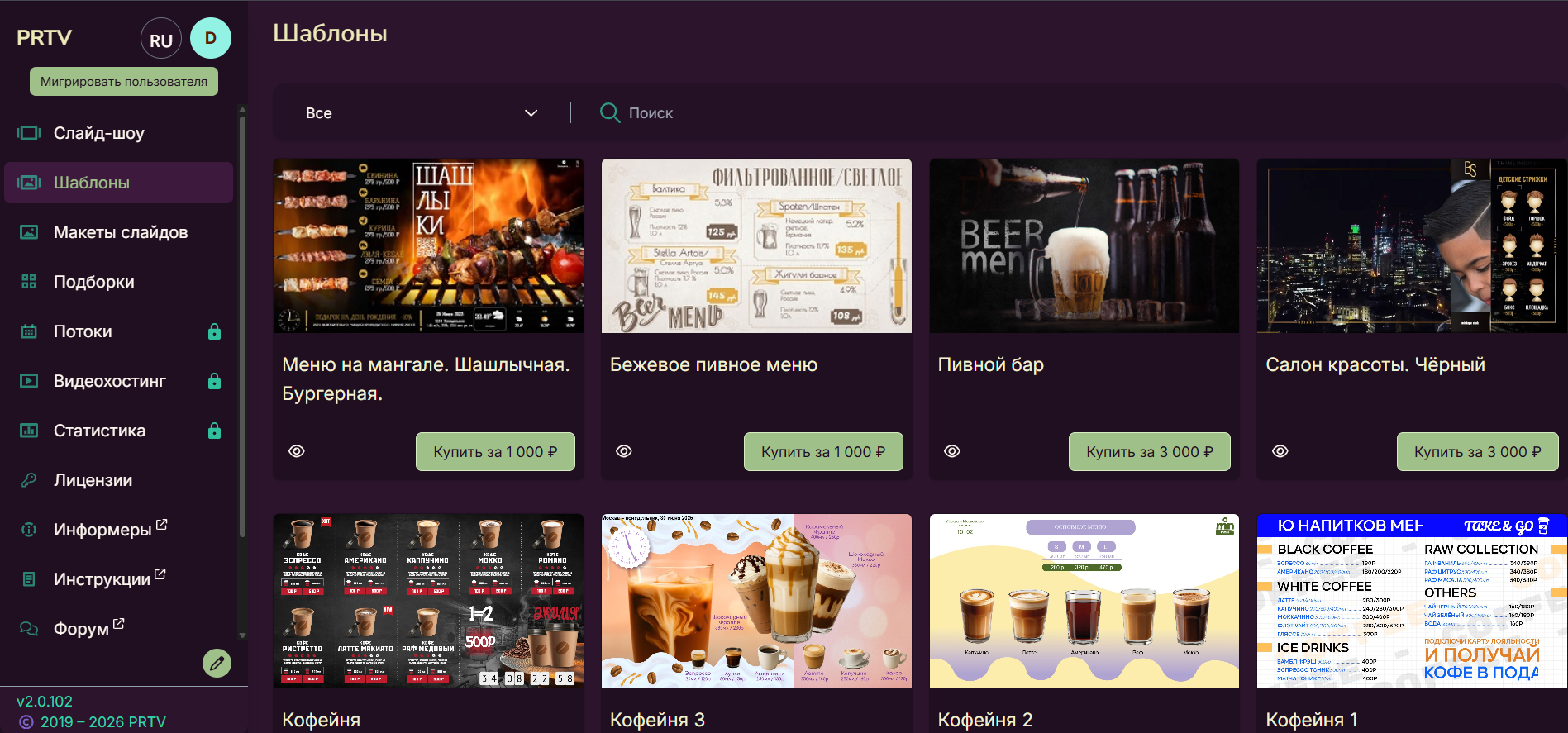The width and height of the screenshot is (1568, 733).
Task: Preview the Бежевое пивное меню template
Action: tap(624, 451)
